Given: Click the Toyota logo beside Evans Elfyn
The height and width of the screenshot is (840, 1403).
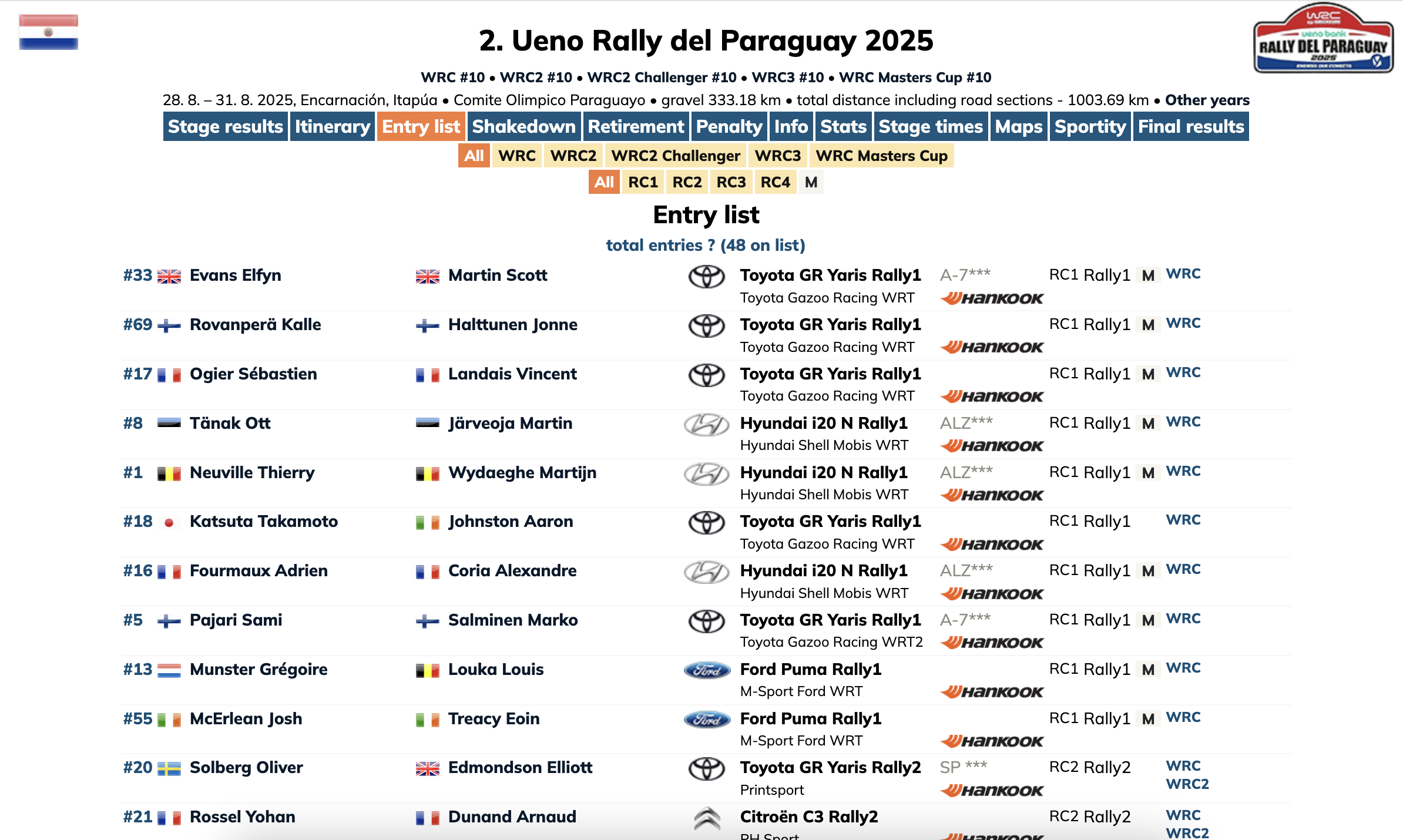Looking at the screenshot, I should point(706,277).
